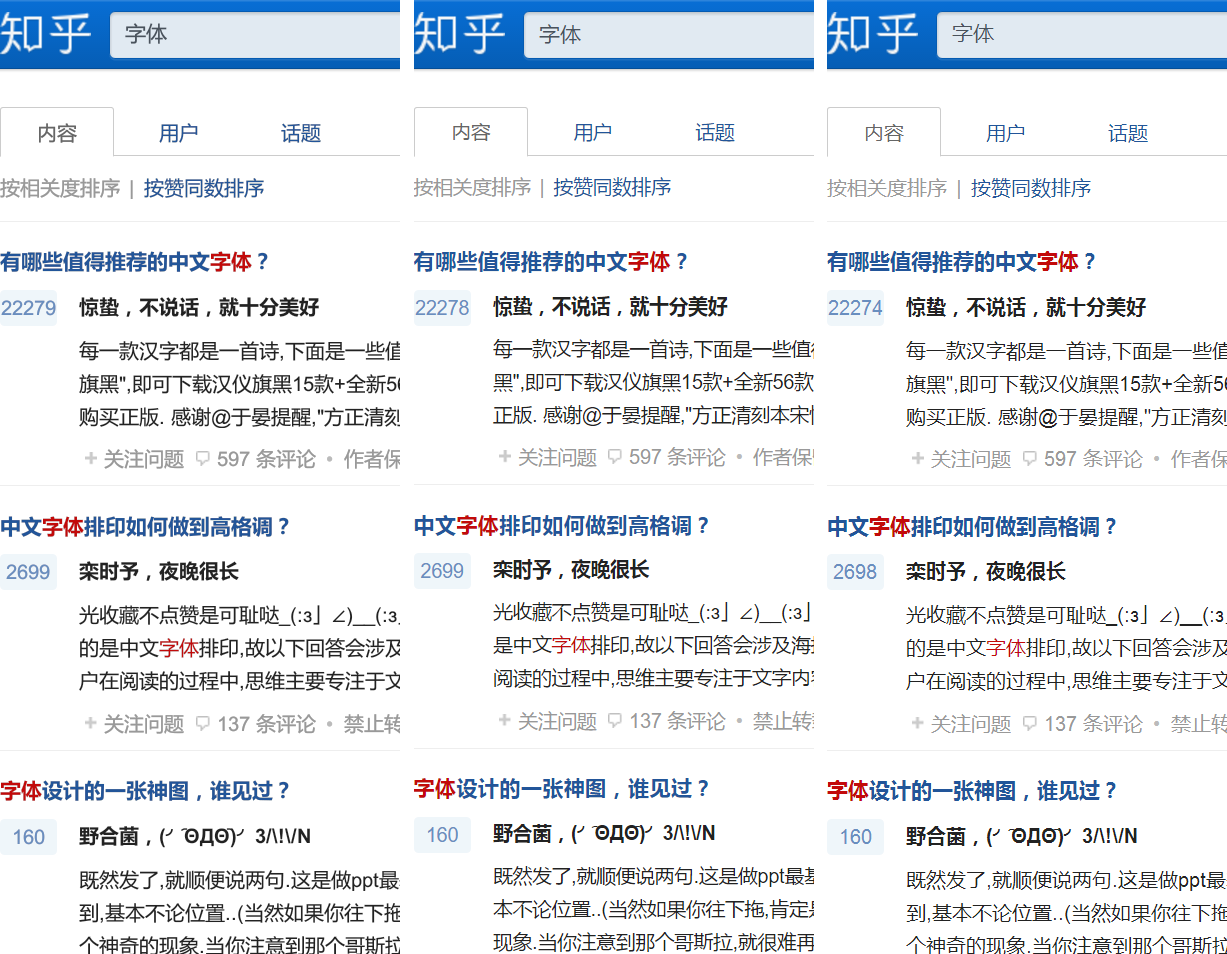Click the search input containing 字体
Image resolution: width=1227 pixels, height=954 pixels.
(255, 34)
